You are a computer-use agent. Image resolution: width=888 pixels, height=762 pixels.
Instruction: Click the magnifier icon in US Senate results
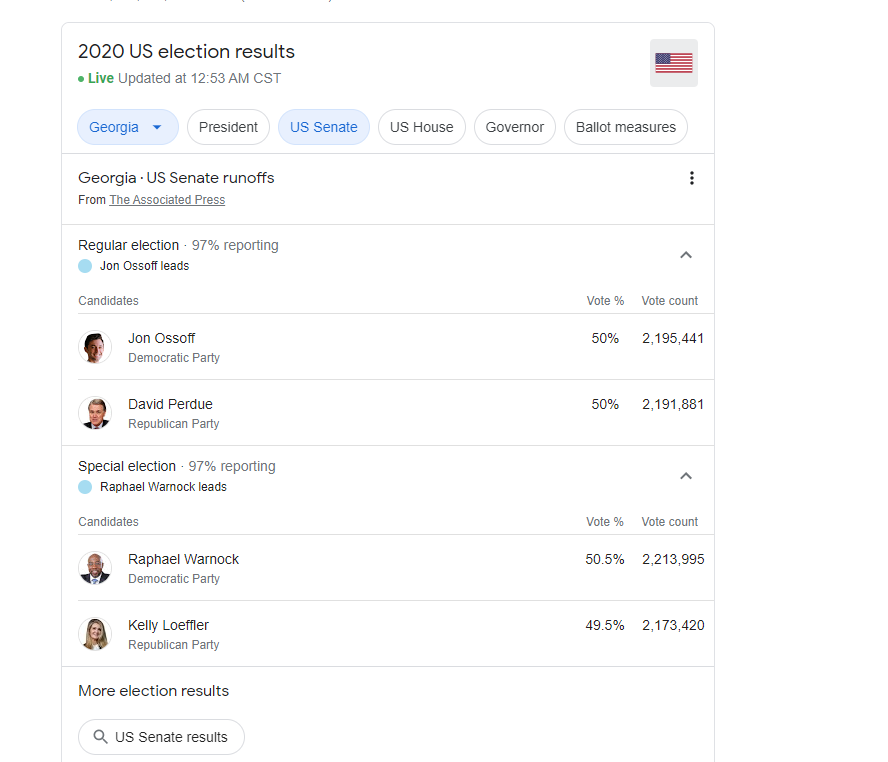pos(100,737)
